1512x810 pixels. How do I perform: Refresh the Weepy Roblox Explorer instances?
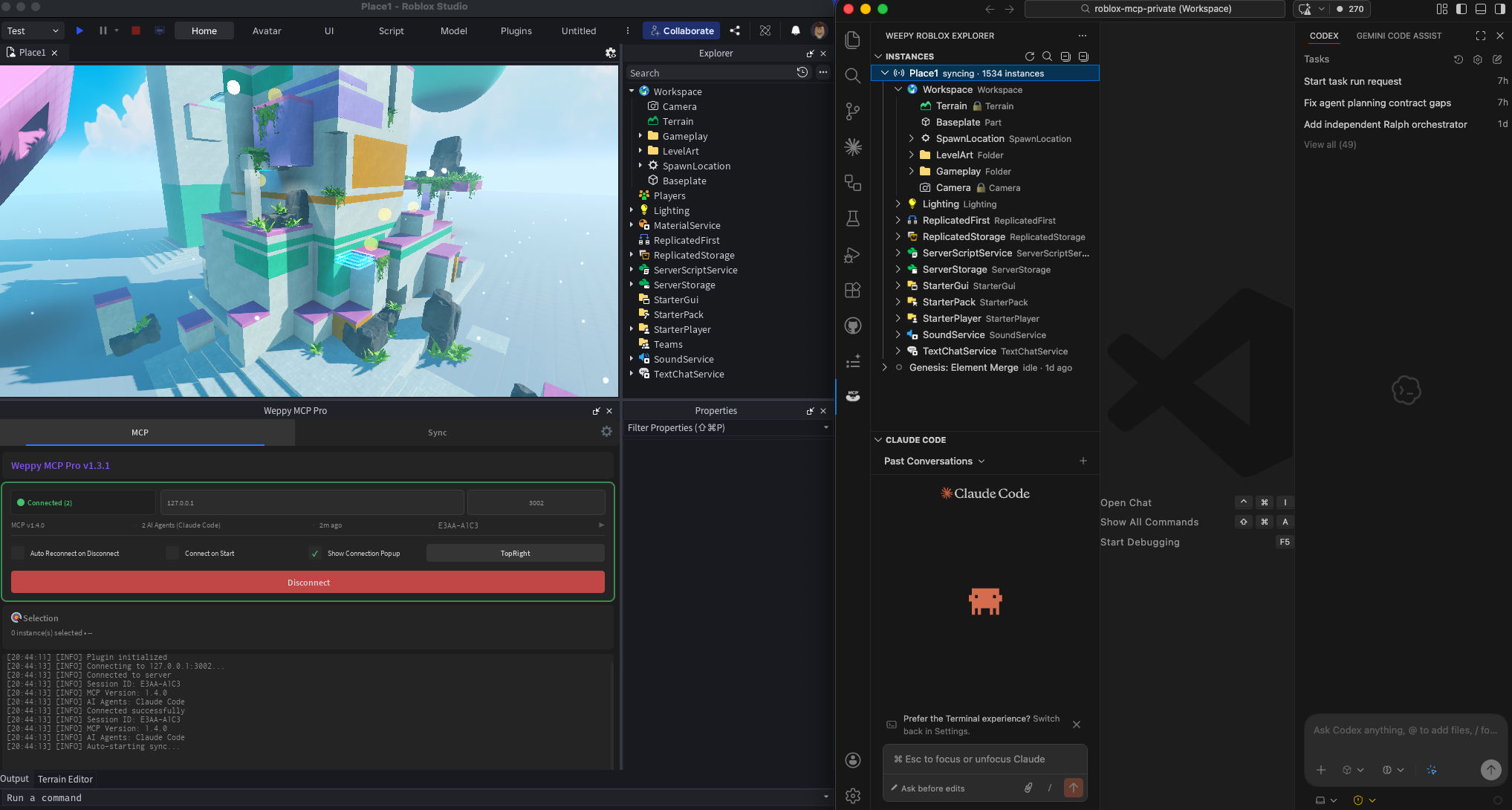pos(1030,56)
